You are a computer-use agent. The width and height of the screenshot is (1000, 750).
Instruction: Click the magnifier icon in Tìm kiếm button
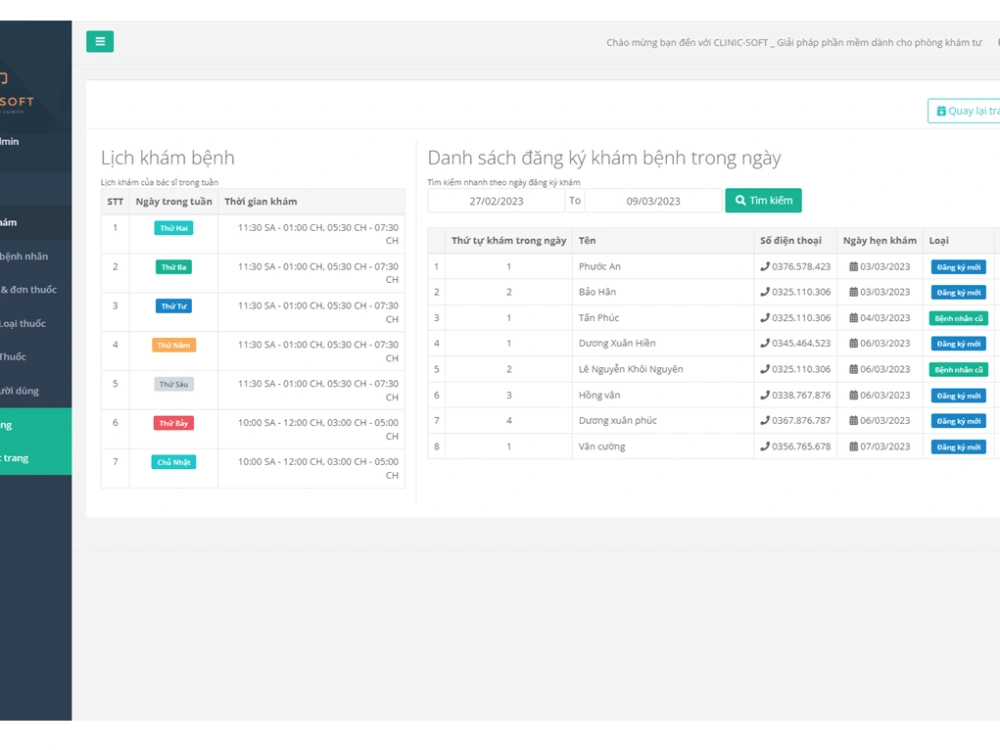click(741, 200)
